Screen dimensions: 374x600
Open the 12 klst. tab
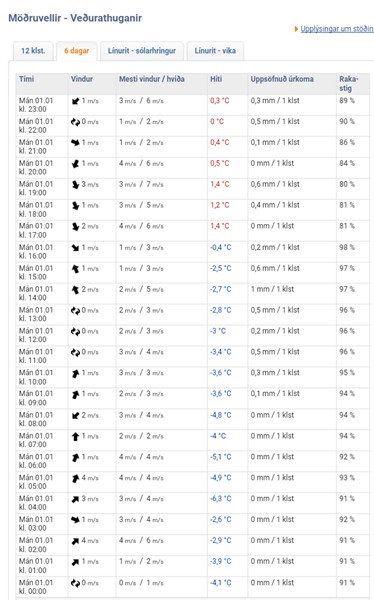coord(33,51)
